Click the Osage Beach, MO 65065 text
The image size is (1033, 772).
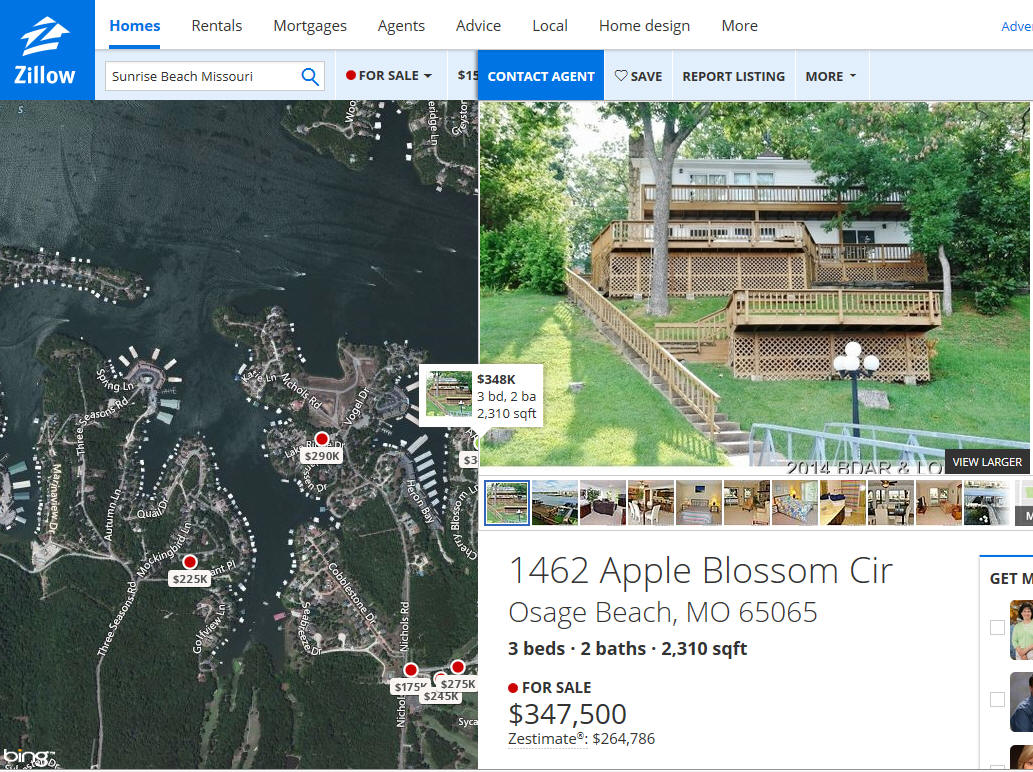point(663,613)
